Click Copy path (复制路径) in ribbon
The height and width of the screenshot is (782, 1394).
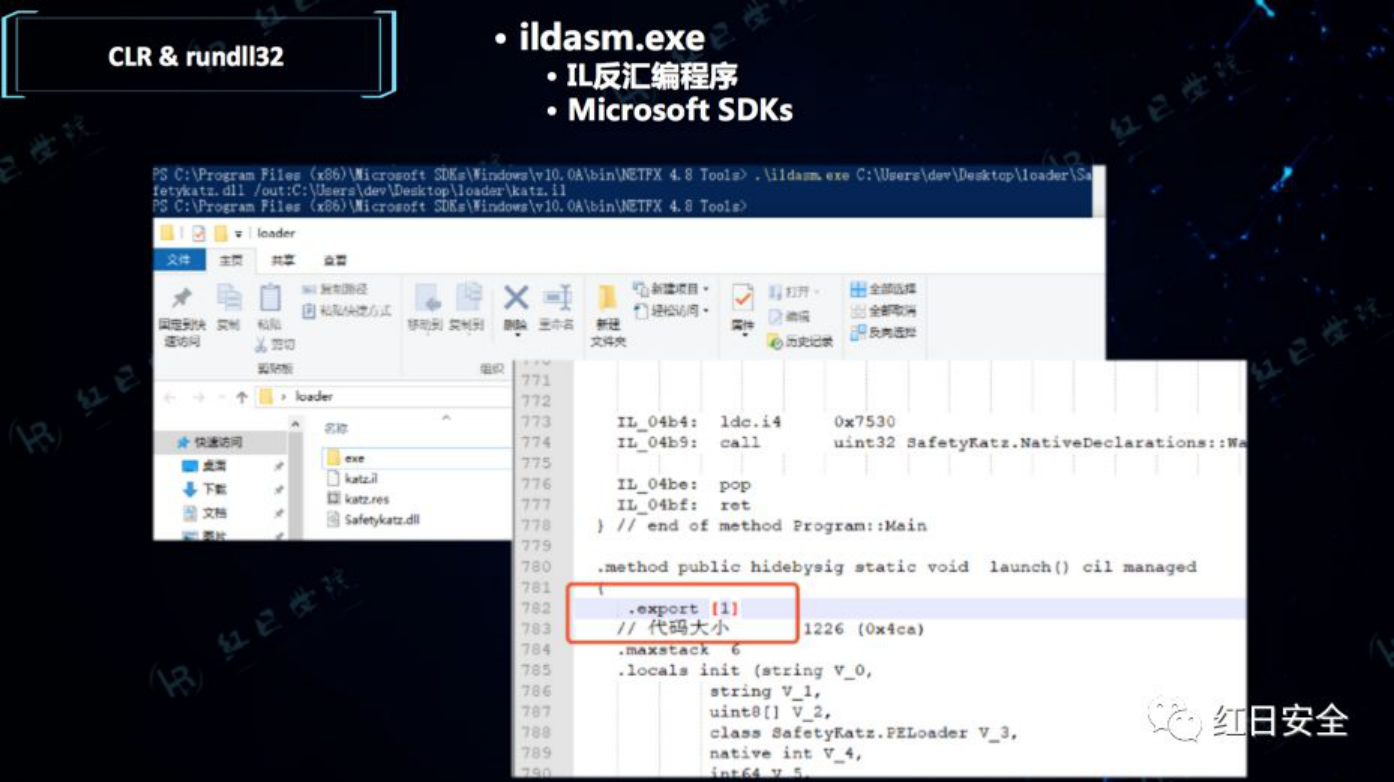[335, 290]
